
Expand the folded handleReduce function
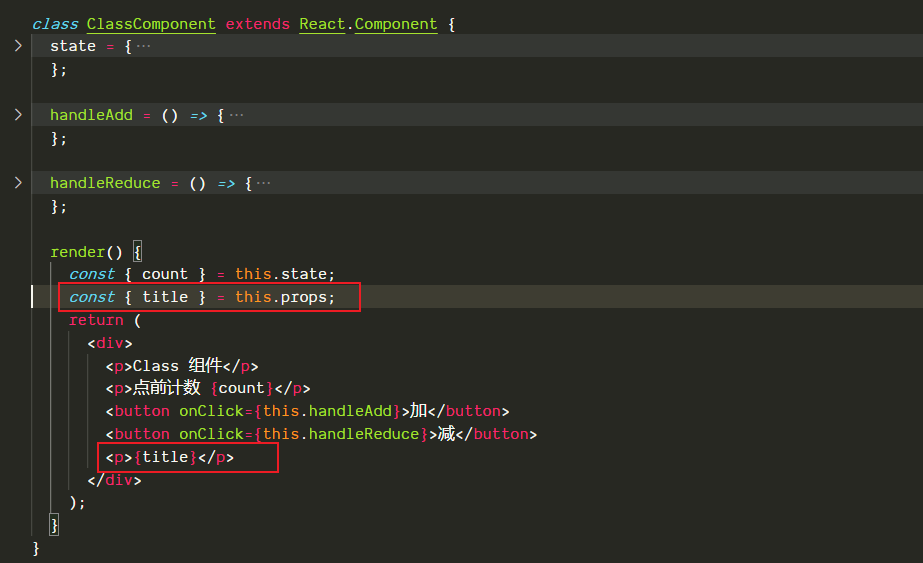pyautogui.click(x=18, y=183)
